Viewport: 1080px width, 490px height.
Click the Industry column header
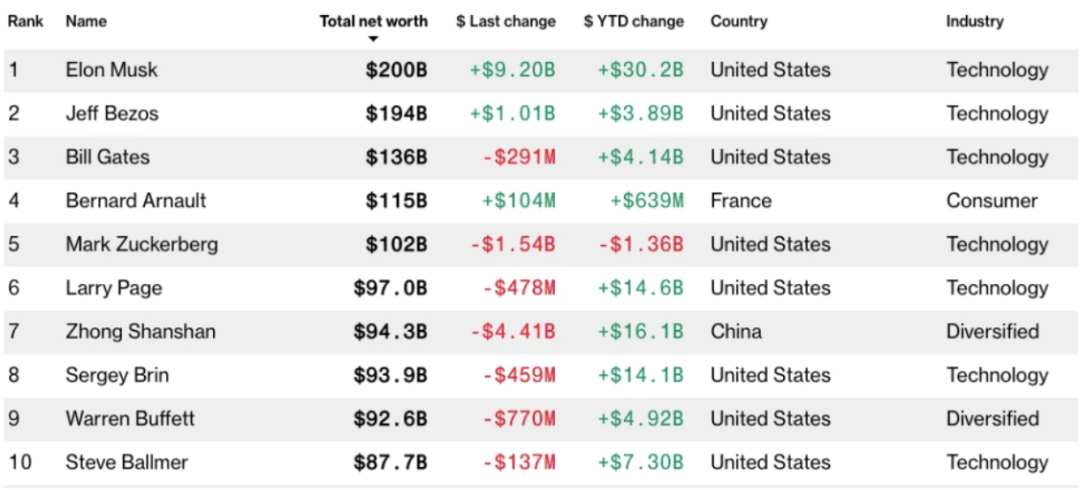click(975, 21)
